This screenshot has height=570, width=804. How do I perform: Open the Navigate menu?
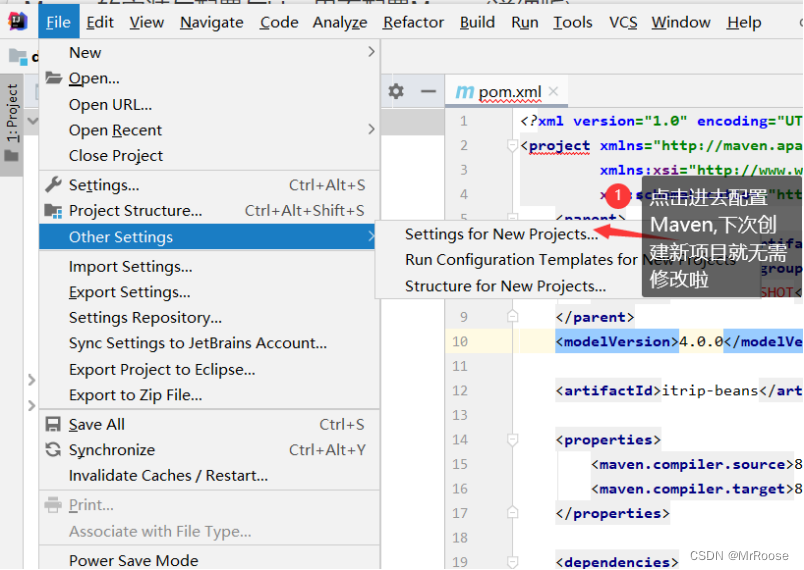[x=212, y=22]
